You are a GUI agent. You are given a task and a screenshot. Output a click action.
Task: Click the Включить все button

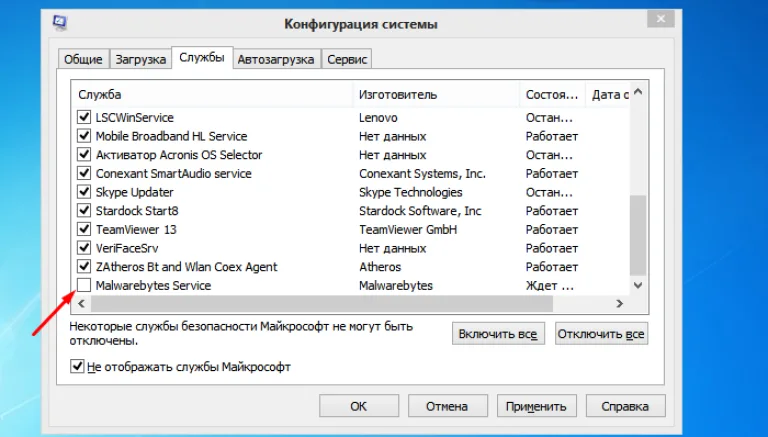[x=498, y=334]
